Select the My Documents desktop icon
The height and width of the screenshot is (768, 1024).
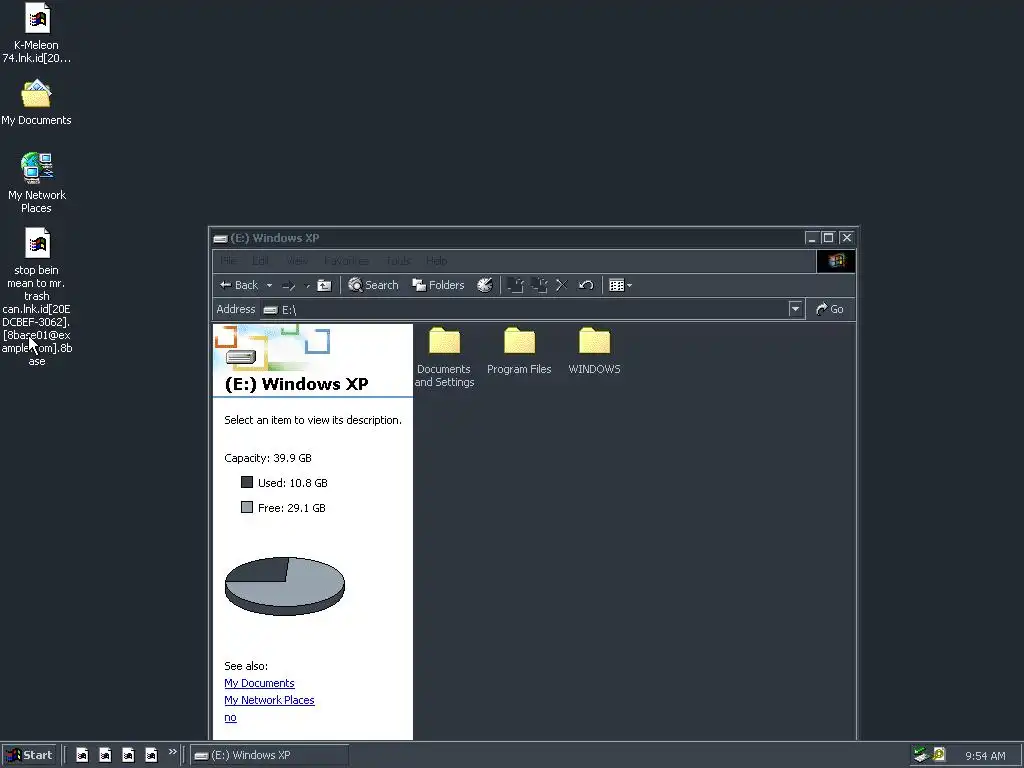click(37, 103)
